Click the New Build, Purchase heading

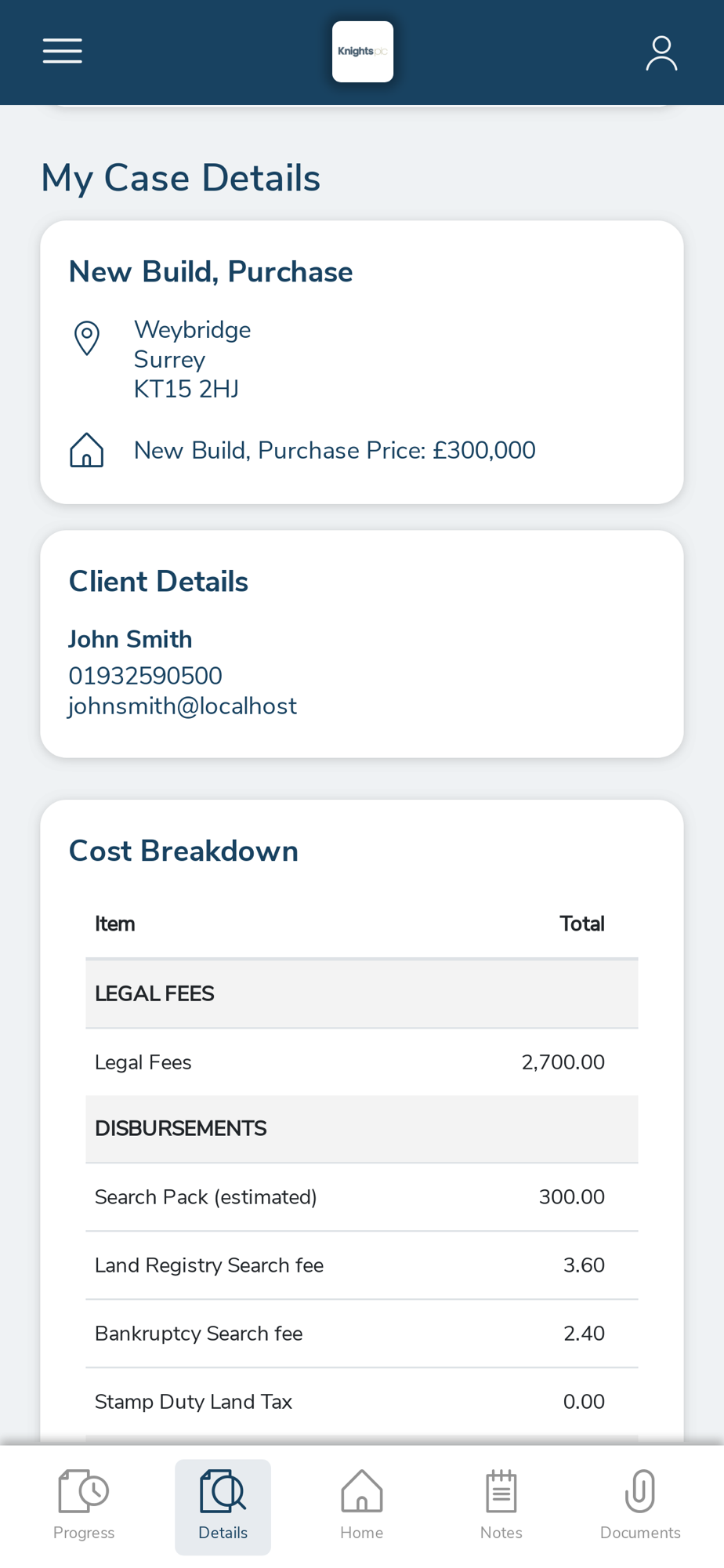click(x=211, y=272)
